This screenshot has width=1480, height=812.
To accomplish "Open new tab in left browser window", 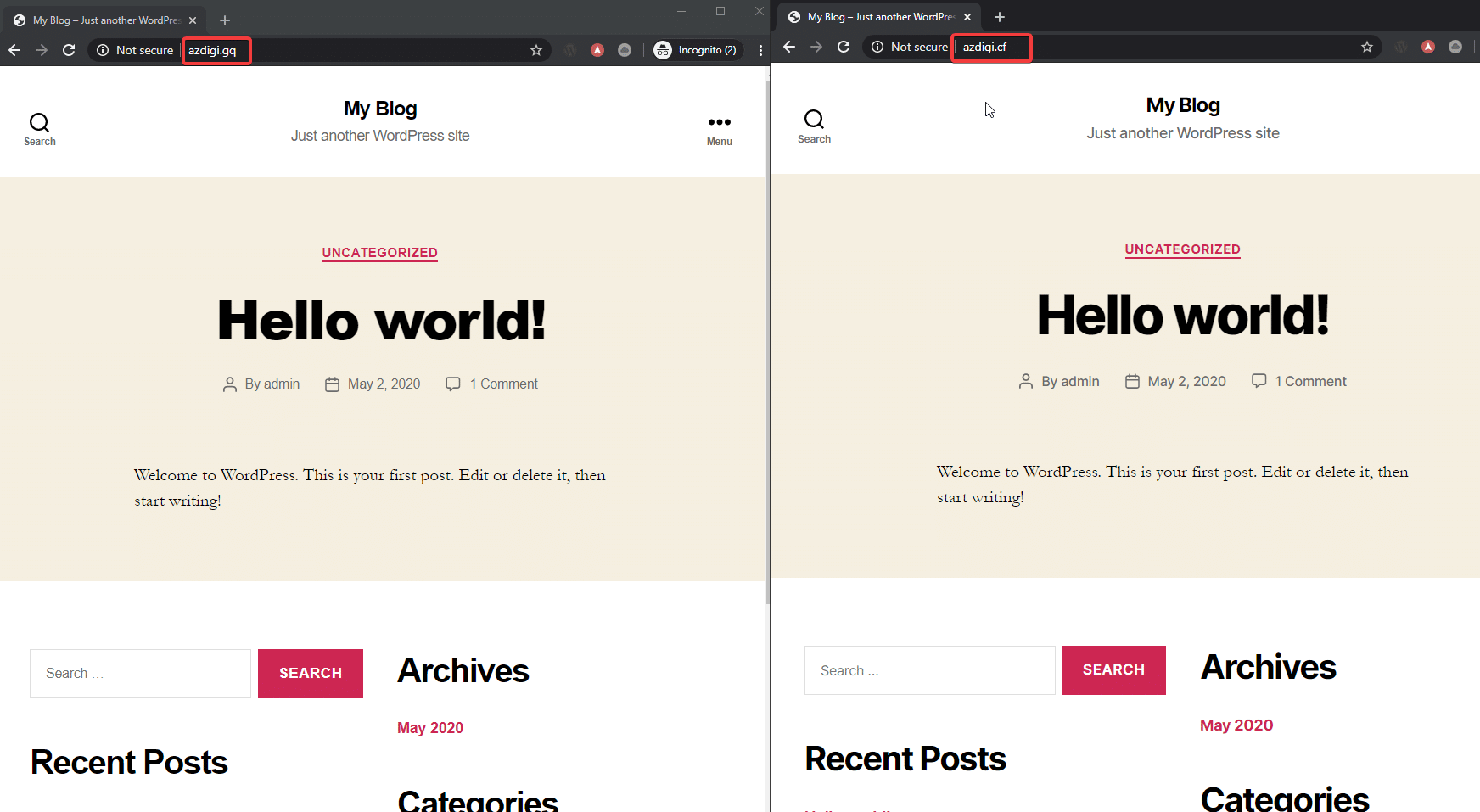I will (225, 20).
